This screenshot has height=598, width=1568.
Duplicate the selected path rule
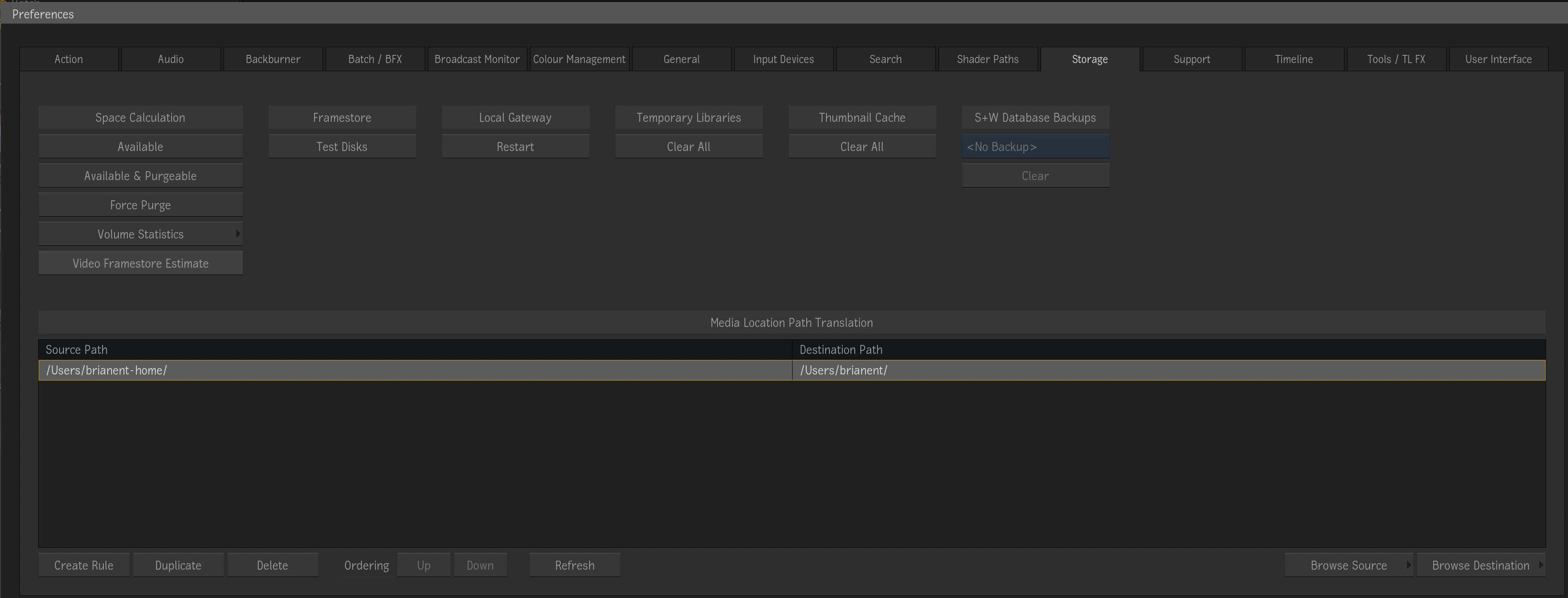coord(178,565)
